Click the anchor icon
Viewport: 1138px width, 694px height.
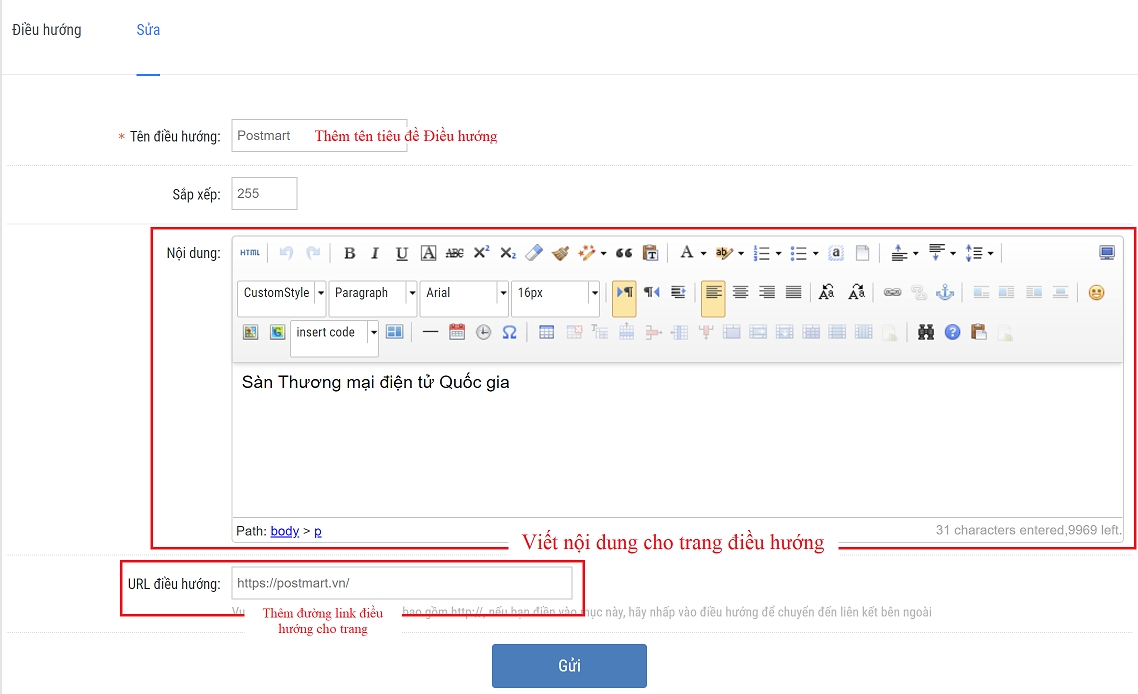945,293
